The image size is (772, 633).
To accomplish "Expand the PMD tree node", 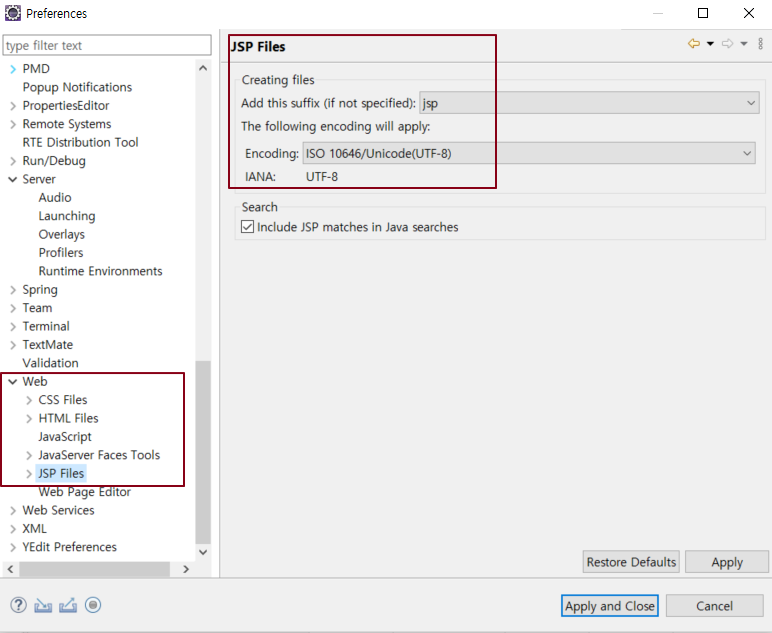I will pos(13,69).
